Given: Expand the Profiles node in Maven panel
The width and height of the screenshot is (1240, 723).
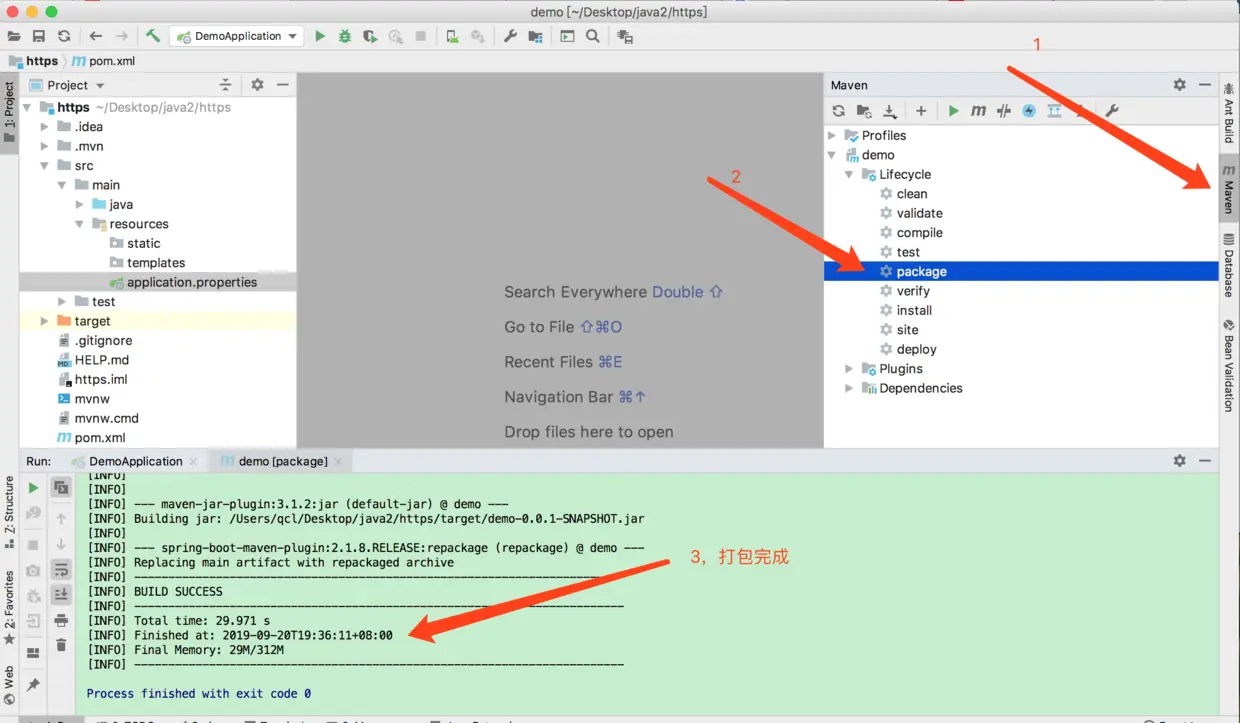Looking at the screenshot, I should [832, 136].
